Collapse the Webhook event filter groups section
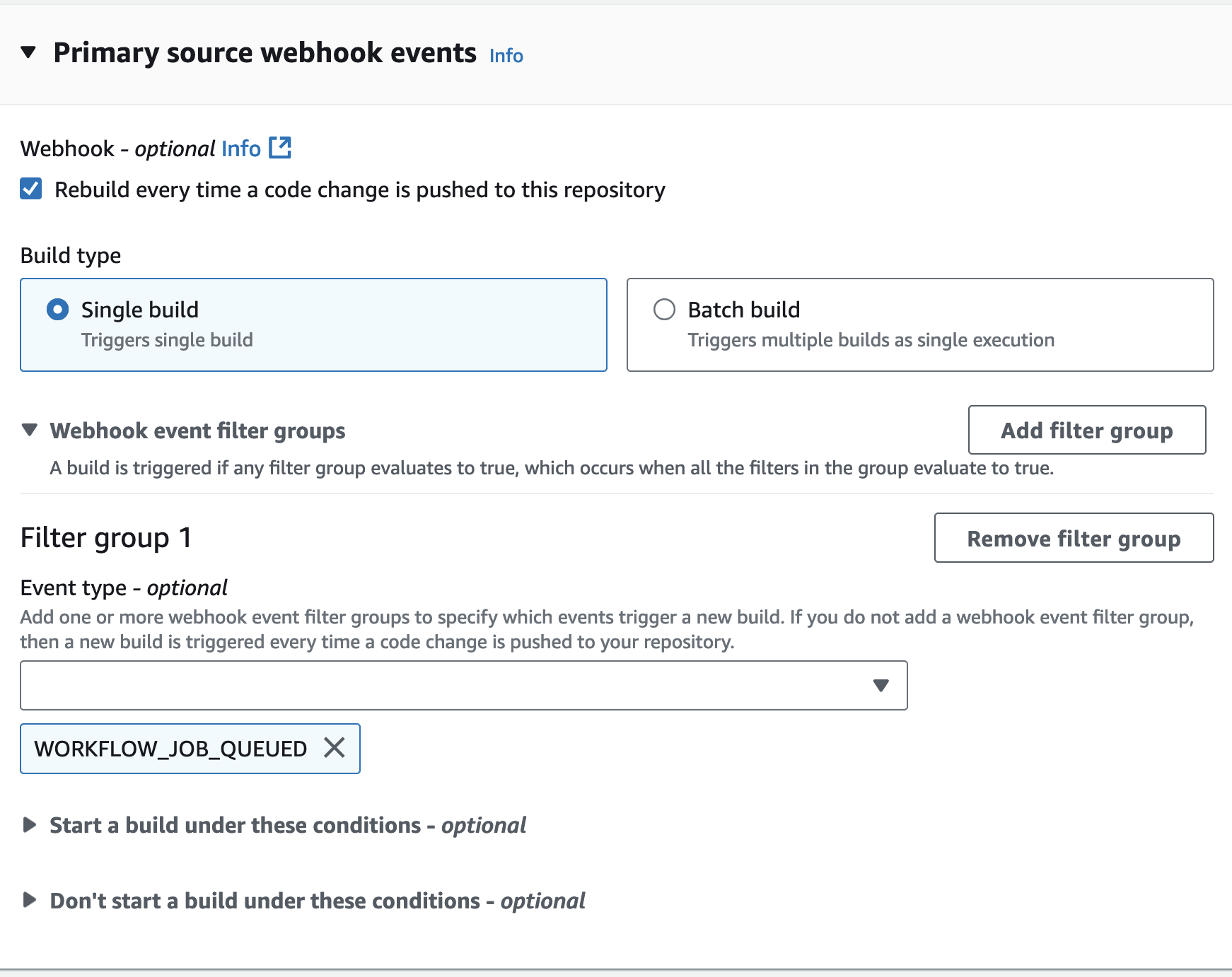 30,430
